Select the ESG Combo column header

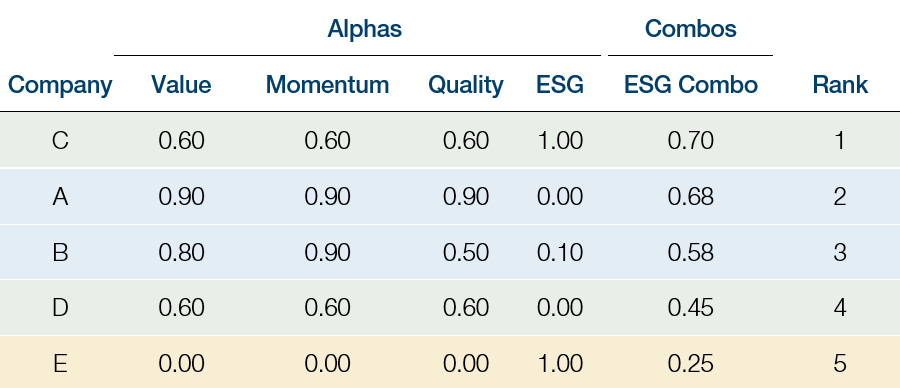click(x=691, y=85)
